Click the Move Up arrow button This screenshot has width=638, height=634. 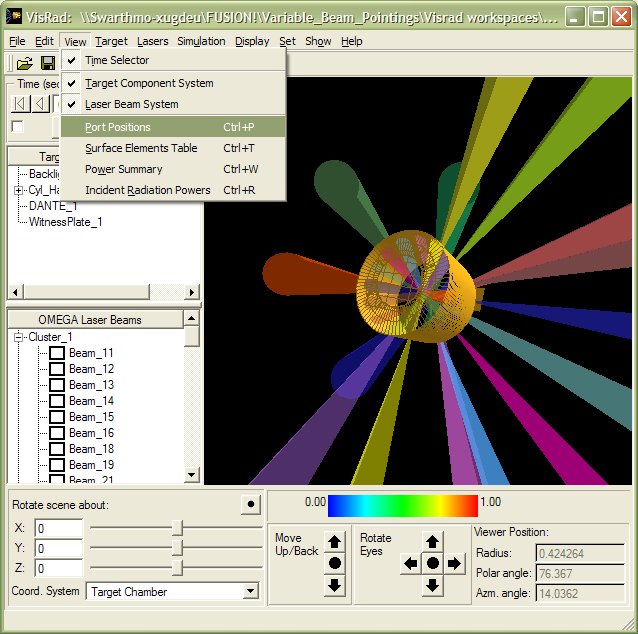[x=335, y=542]
